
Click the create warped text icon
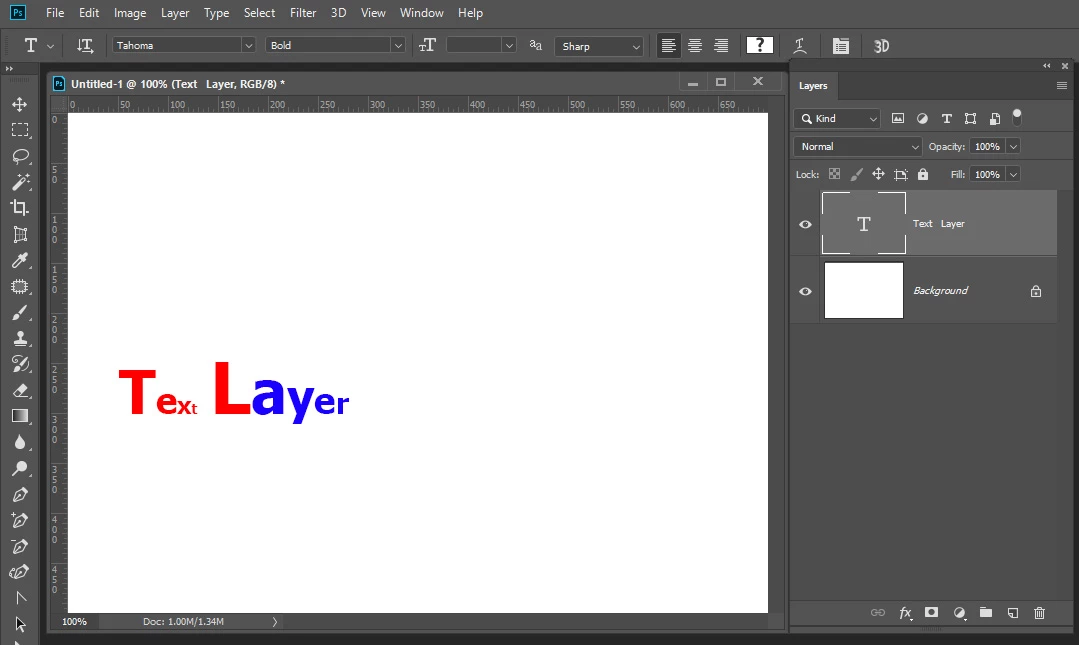[800, 45]
